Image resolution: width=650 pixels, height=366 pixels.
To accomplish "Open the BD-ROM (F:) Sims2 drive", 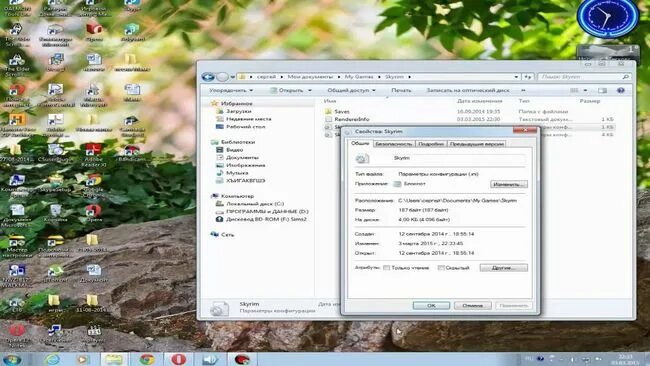I will (x=266, y=219).
